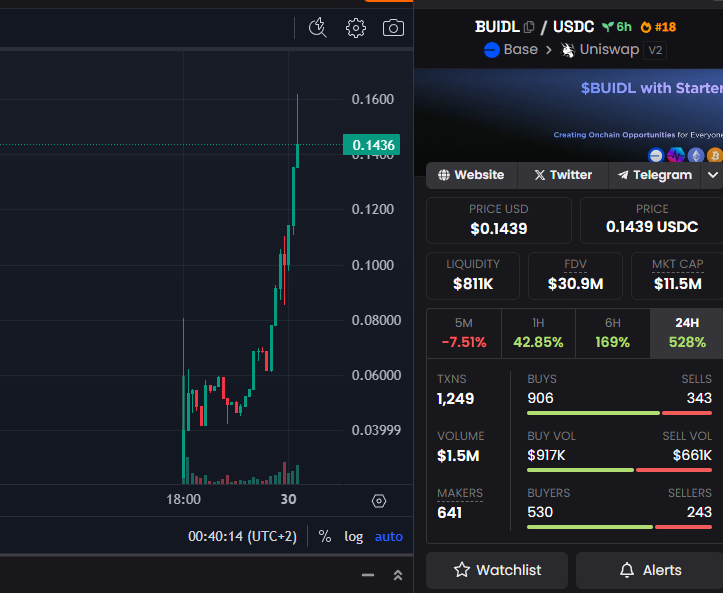Minimize the bottom chart panel
The image size is (723, 593).
368,575
